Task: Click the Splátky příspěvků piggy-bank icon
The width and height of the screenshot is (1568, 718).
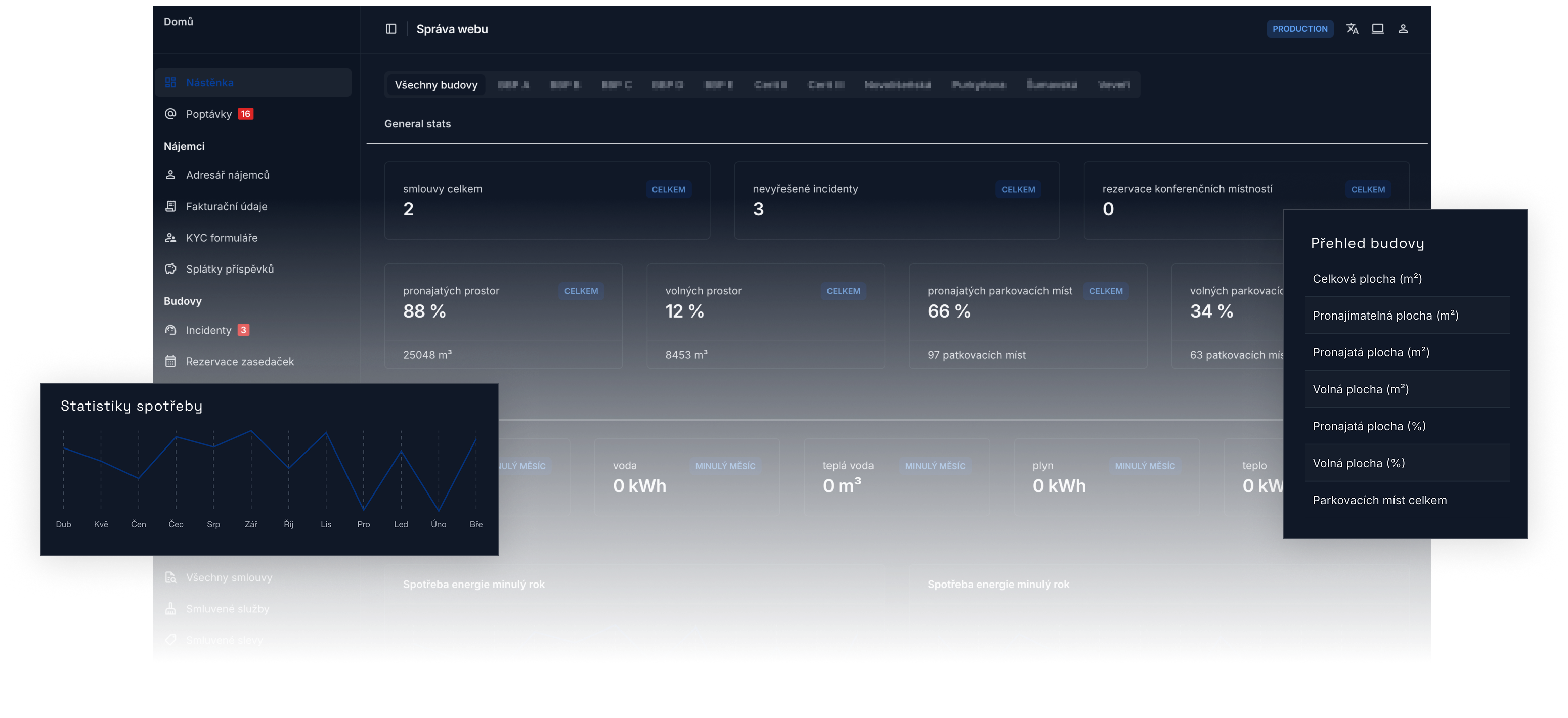Action: pyautogui.click(x=170, y=269)
